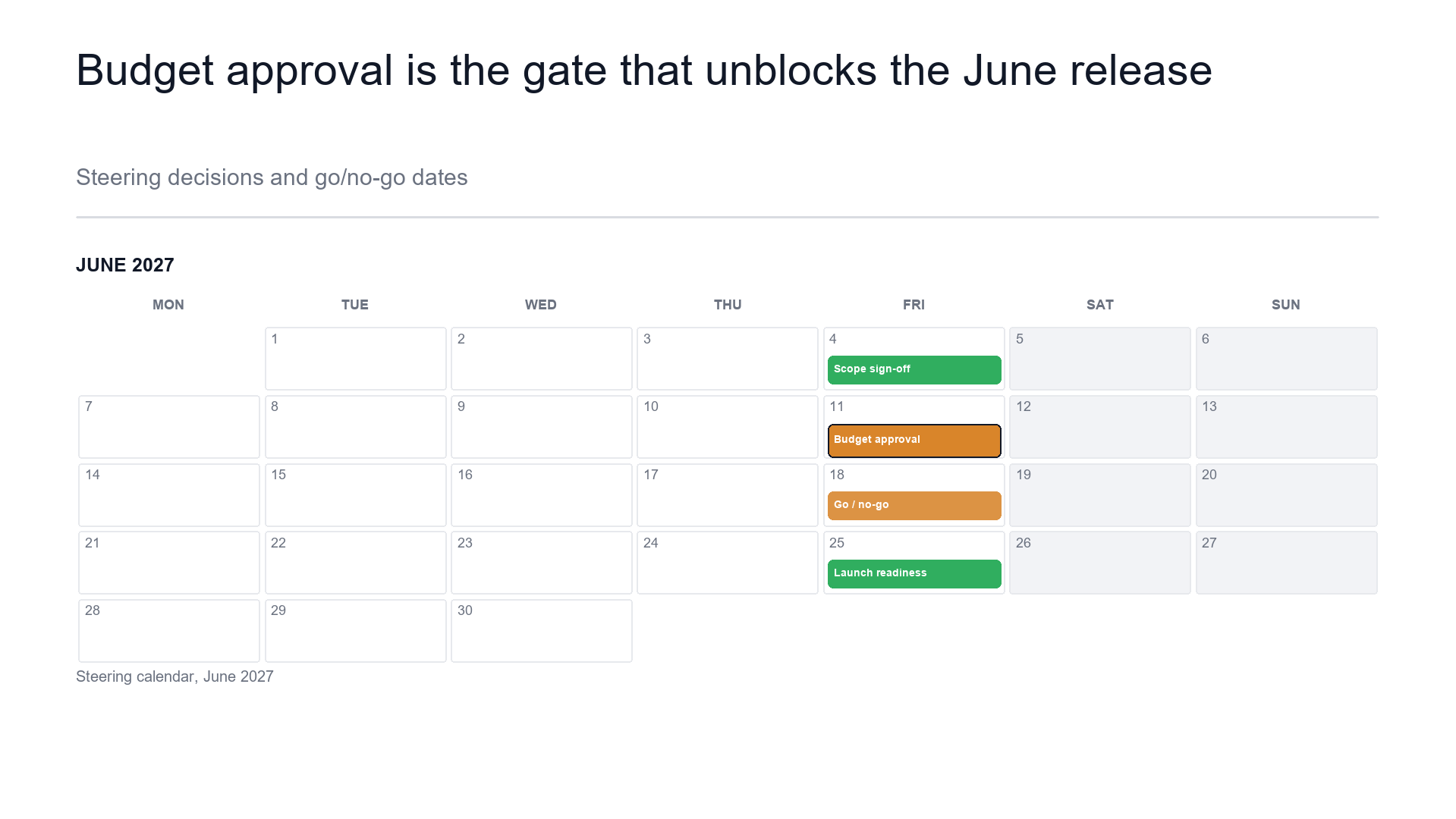Click the MON column header
1456x819 pixels.
168,305
